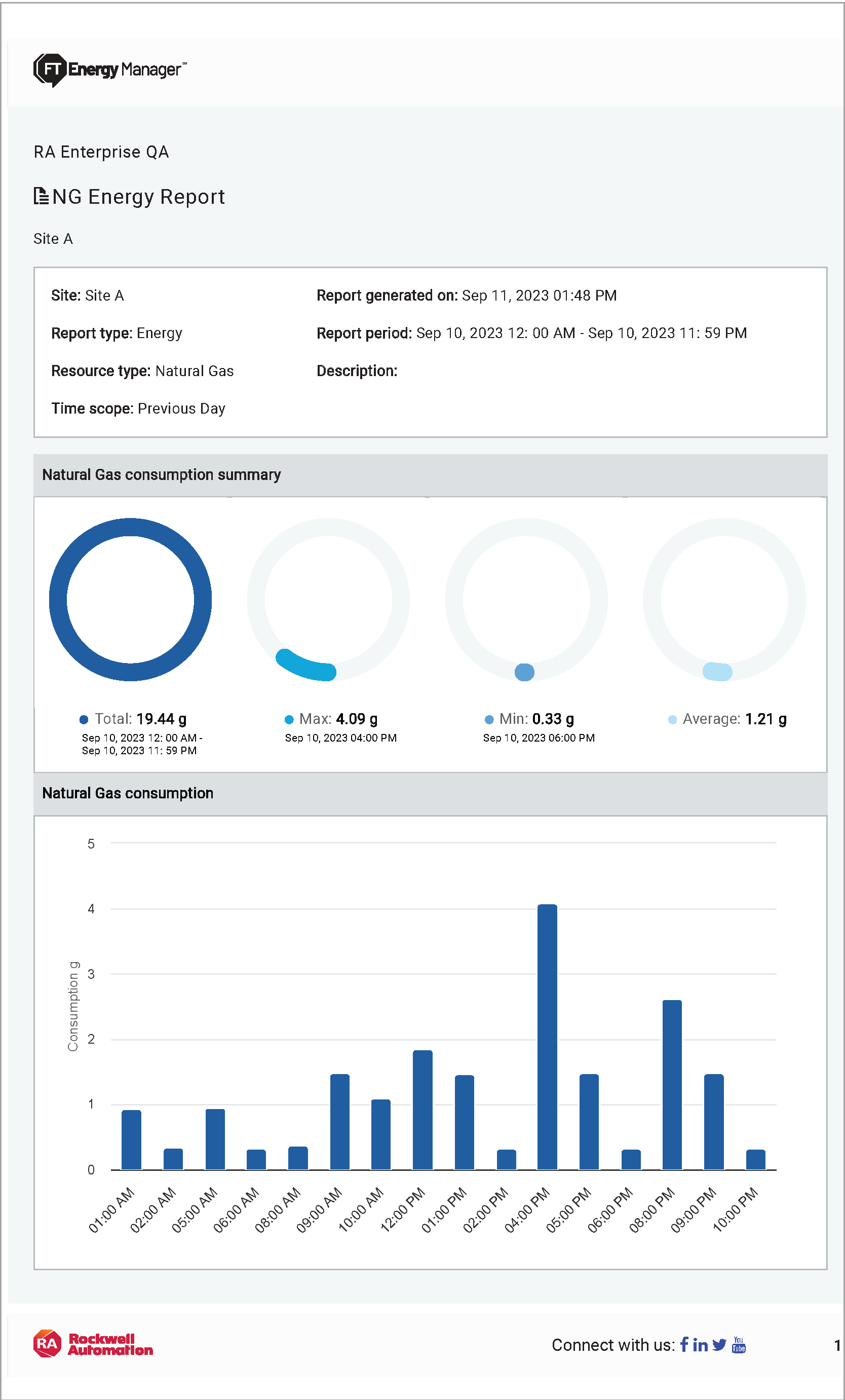Toggle the Max legend indicator dot
This screenshot has height=1400, width=845.
(288, 719)
